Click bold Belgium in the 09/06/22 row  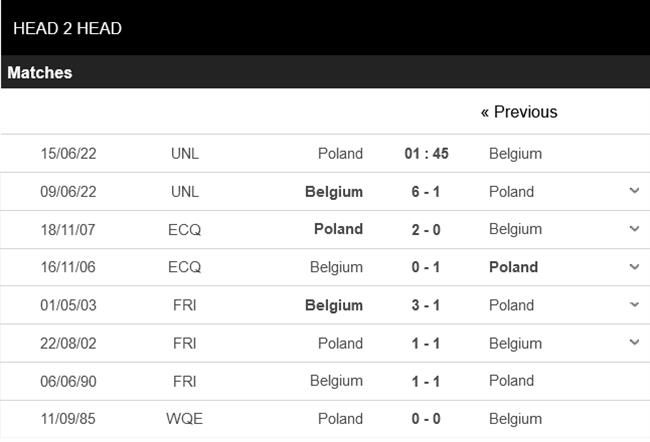tap(334, 192)
